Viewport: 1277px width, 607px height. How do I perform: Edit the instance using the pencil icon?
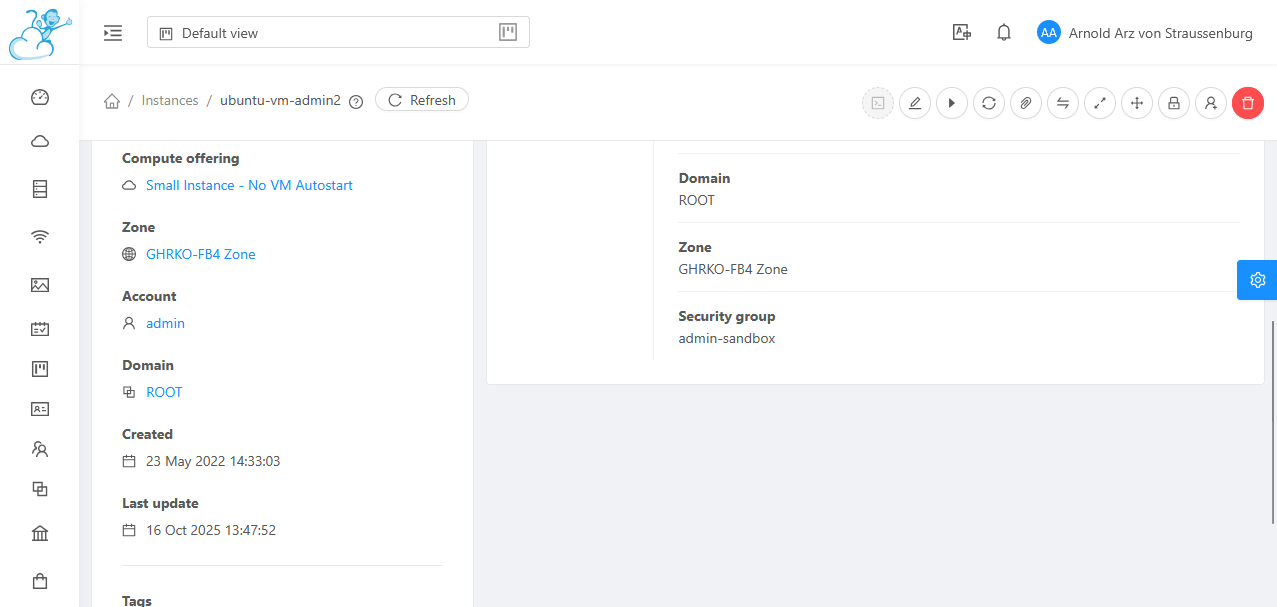click(914, 102)
